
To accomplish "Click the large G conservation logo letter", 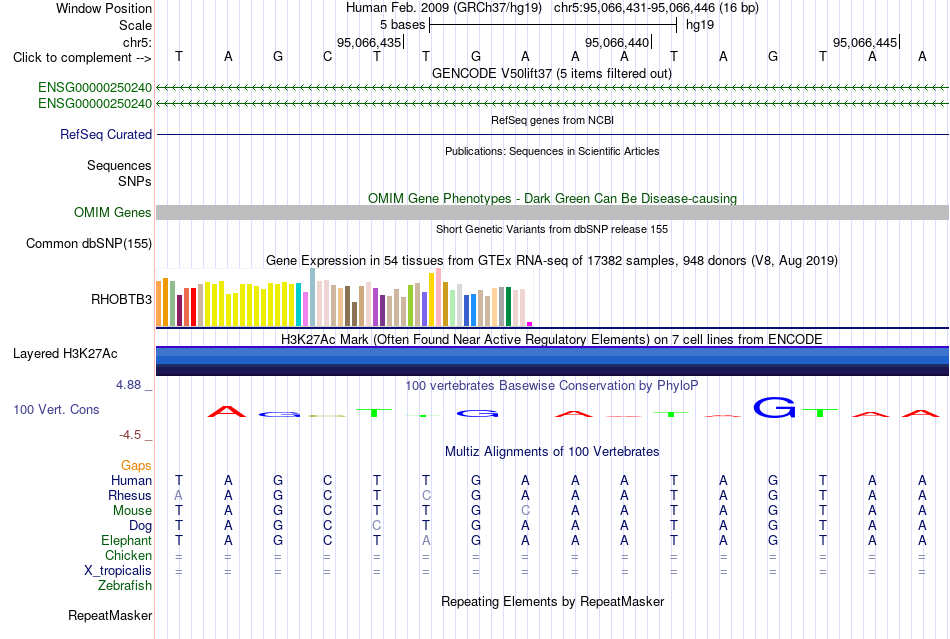I will click(774, 408).
